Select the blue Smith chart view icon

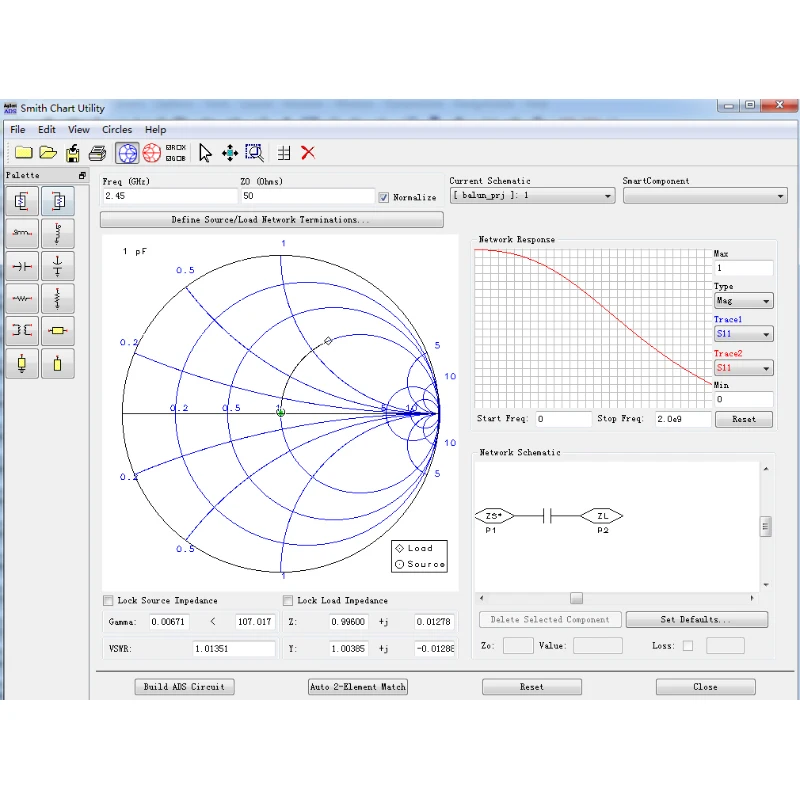127,153
